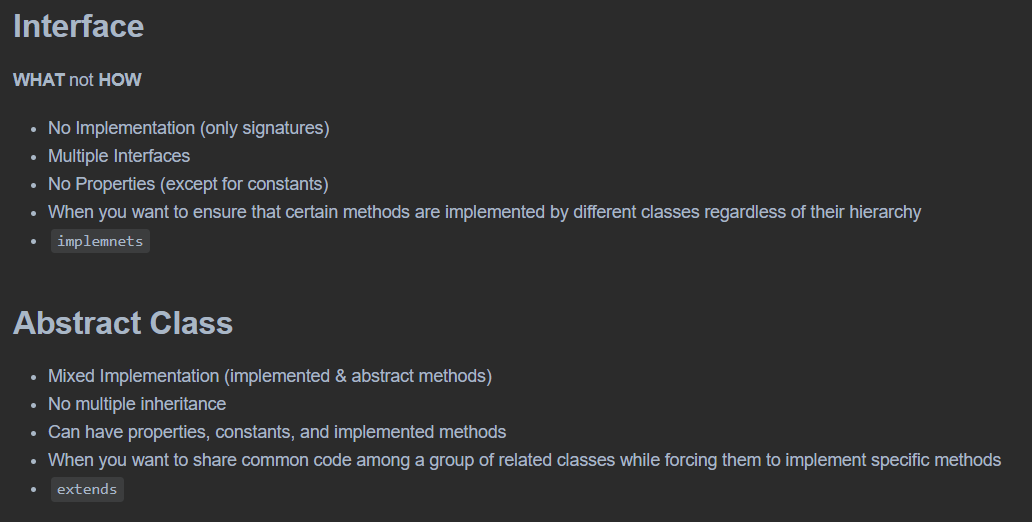Click the Mixed Implementation bullet text
The width and height of the screenshot is (1032, 522).
(270, 376)
